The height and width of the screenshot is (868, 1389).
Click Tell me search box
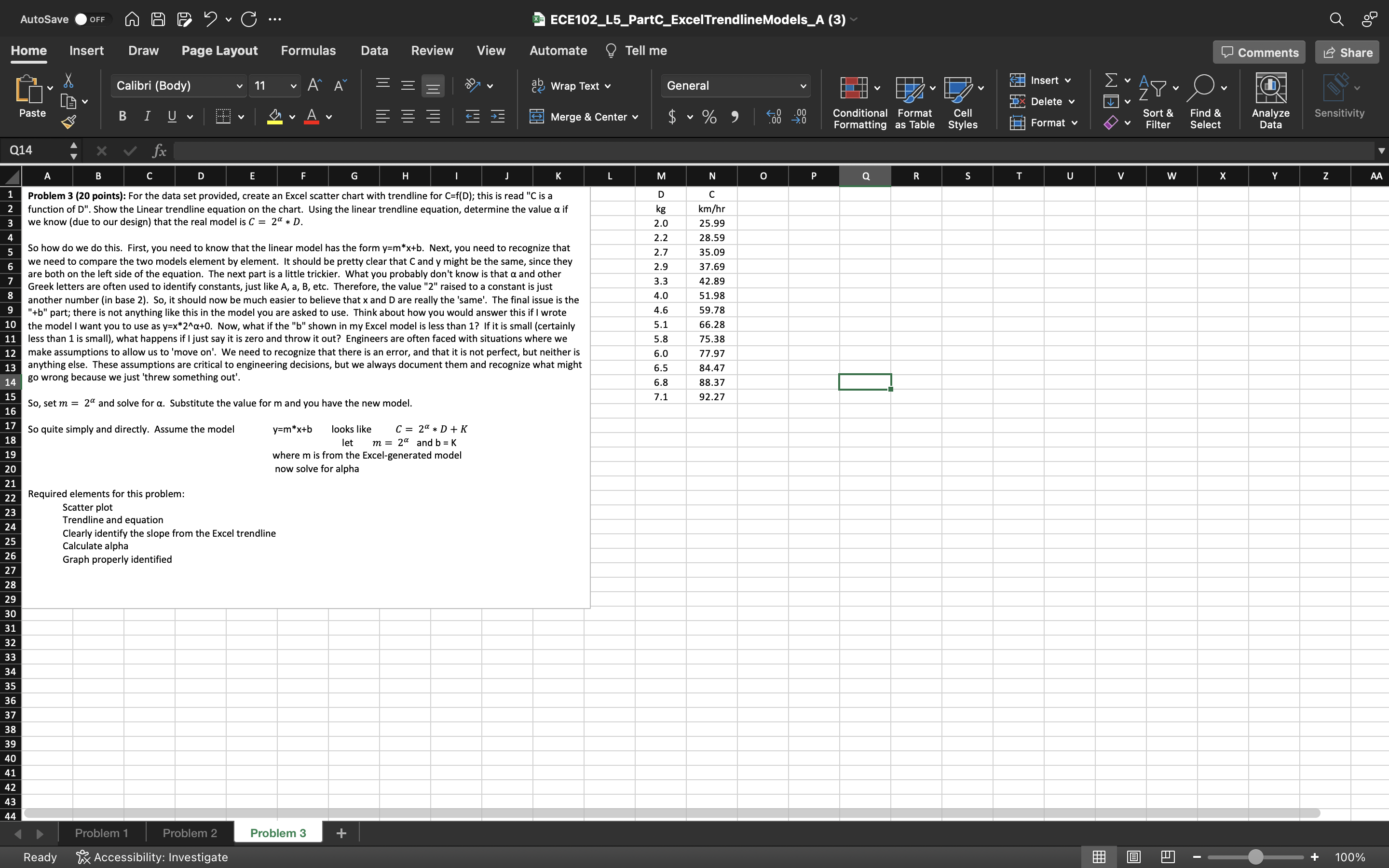coord(636,51)
